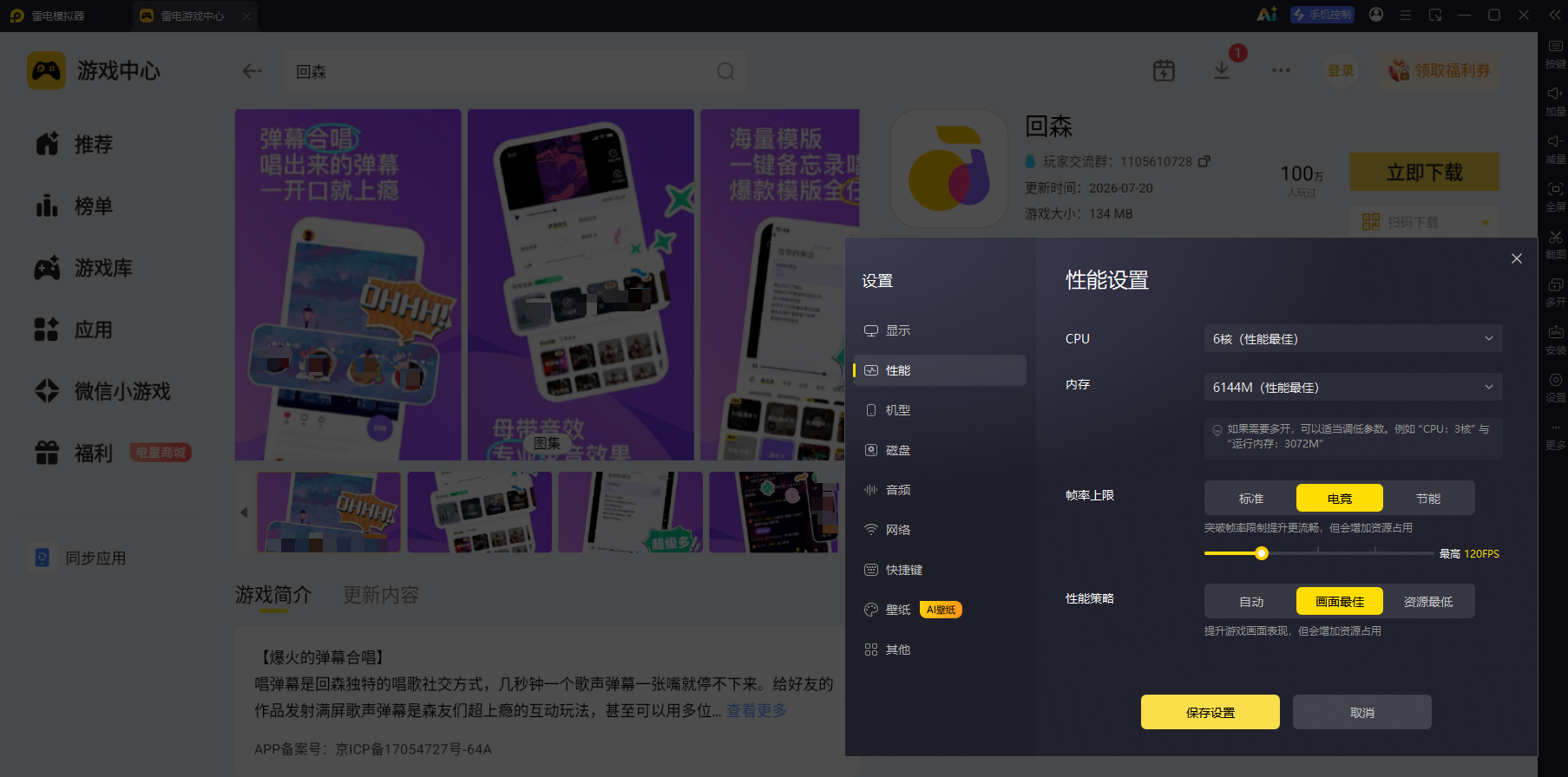Open 按键 keyboard mapping tool
This screenshot has width=1568, height=777.
(1555, 54)
